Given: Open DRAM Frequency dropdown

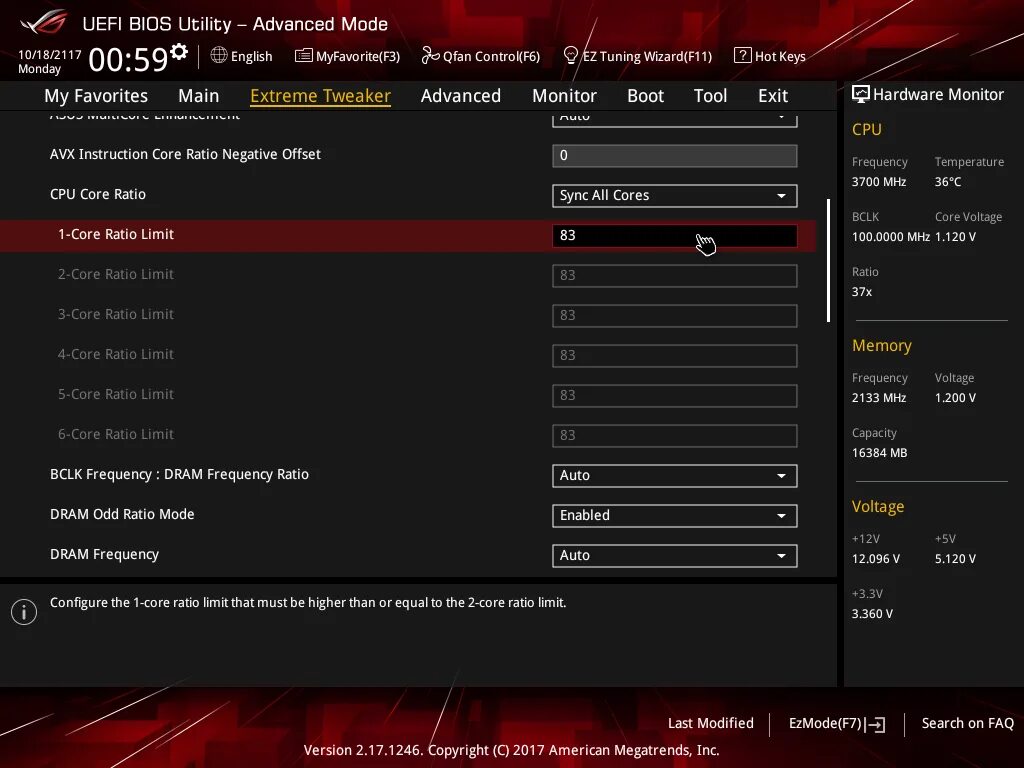Looking at the screenshot, I should click(x=675, y=556).
